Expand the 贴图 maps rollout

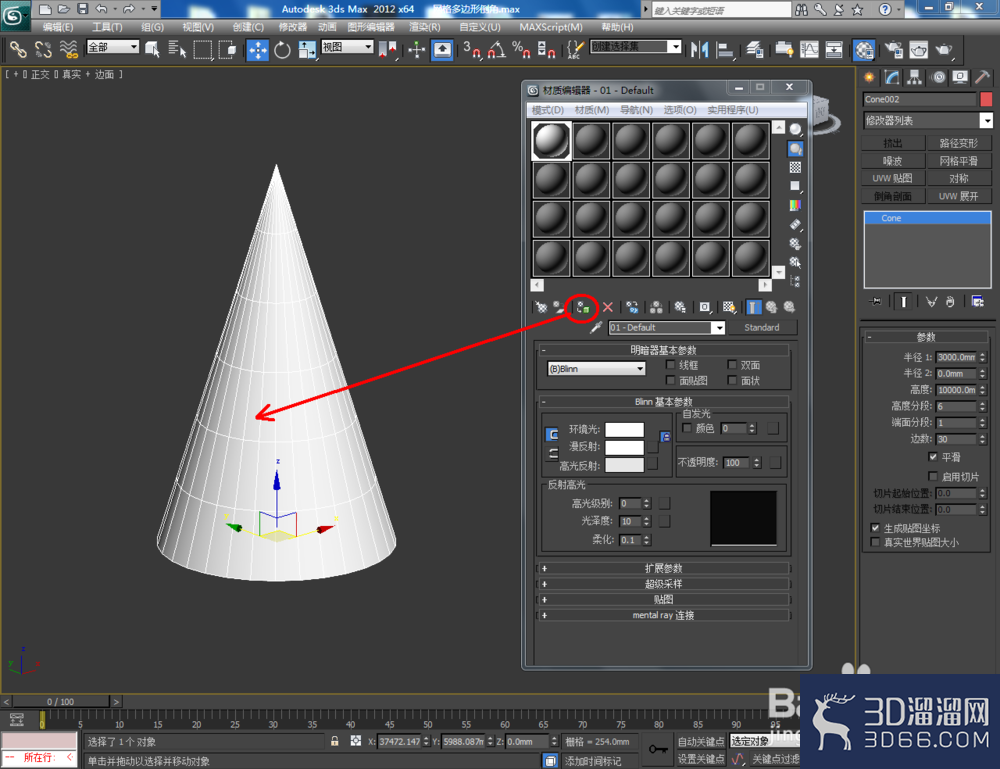point(663,599)
